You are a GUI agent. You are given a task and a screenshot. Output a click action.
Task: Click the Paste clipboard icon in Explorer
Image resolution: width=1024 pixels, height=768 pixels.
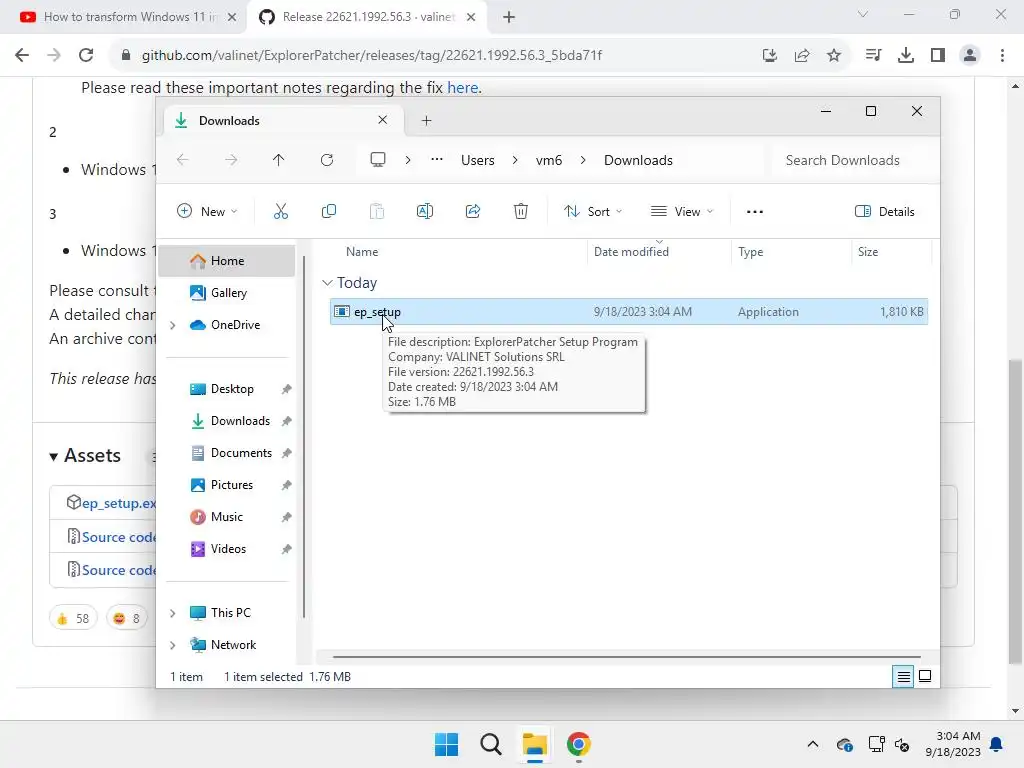pyautogui.click(x=377, y=212)
